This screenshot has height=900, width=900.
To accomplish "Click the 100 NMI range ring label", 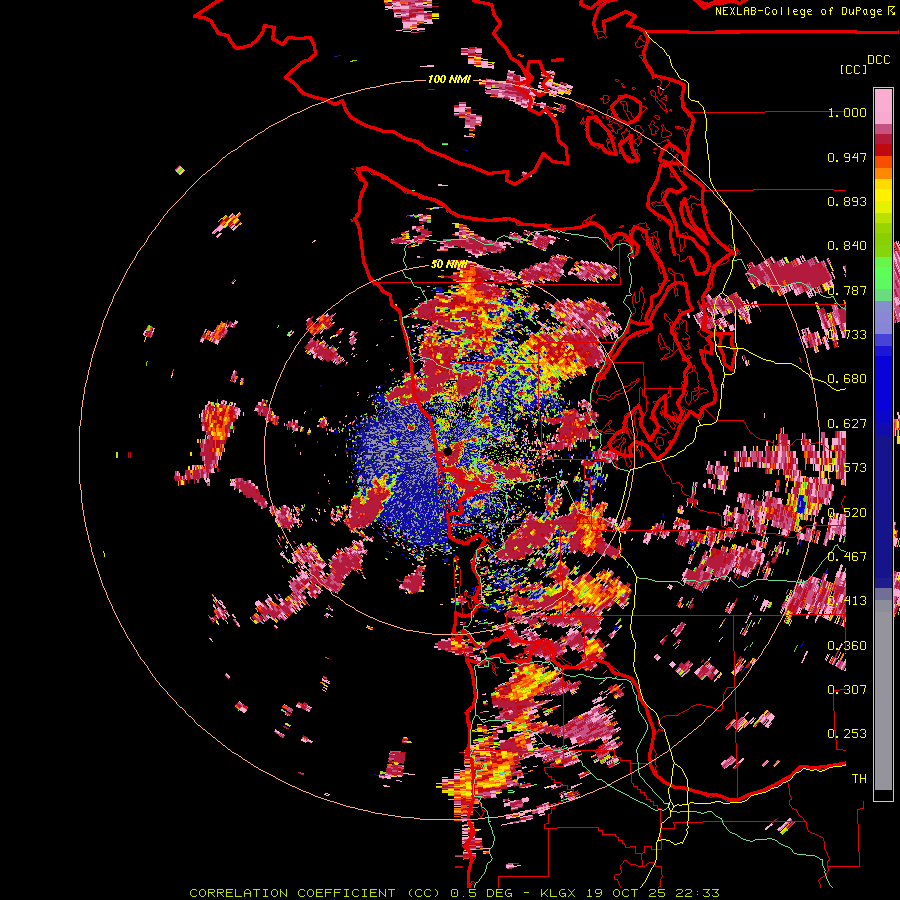I will click(449, 79).
